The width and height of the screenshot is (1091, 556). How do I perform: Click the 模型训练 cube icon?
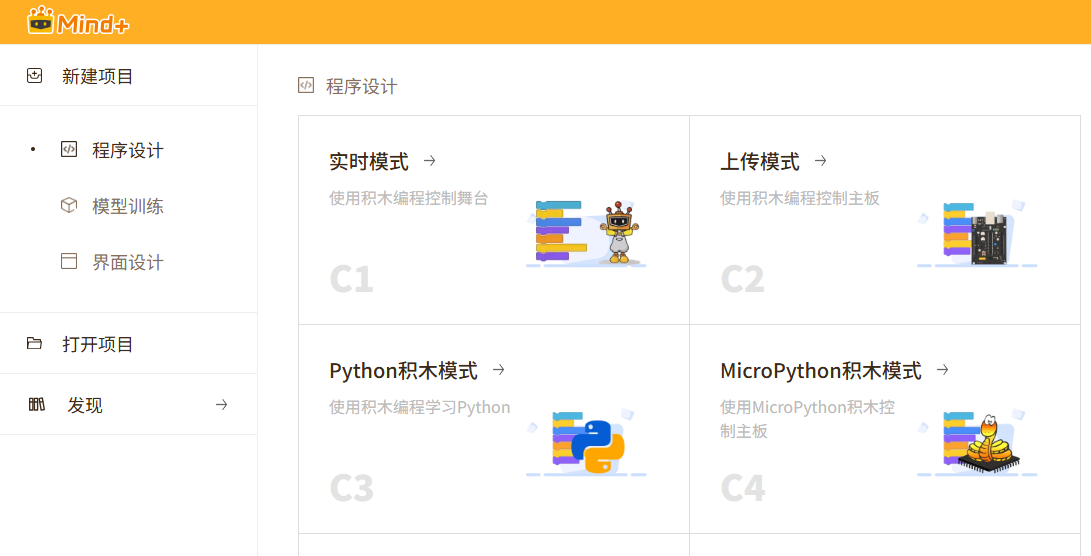click(69, 206)
